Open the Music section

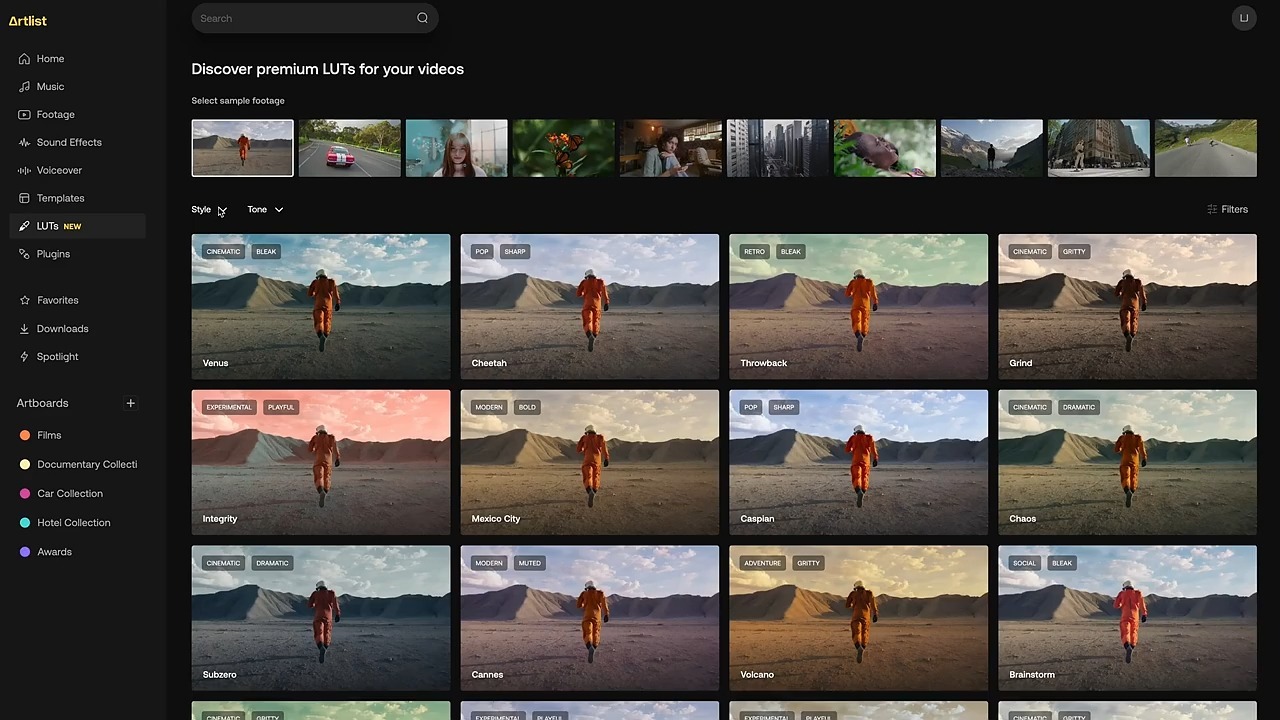[x=50, y=87]
